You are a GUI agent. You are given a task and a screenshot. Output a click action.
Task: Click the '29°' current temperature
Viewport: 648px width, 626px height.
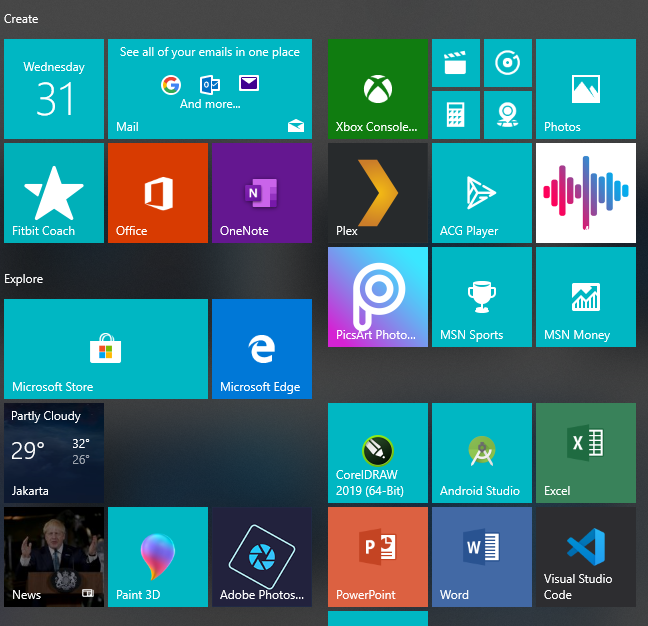[x=28, y=450]
